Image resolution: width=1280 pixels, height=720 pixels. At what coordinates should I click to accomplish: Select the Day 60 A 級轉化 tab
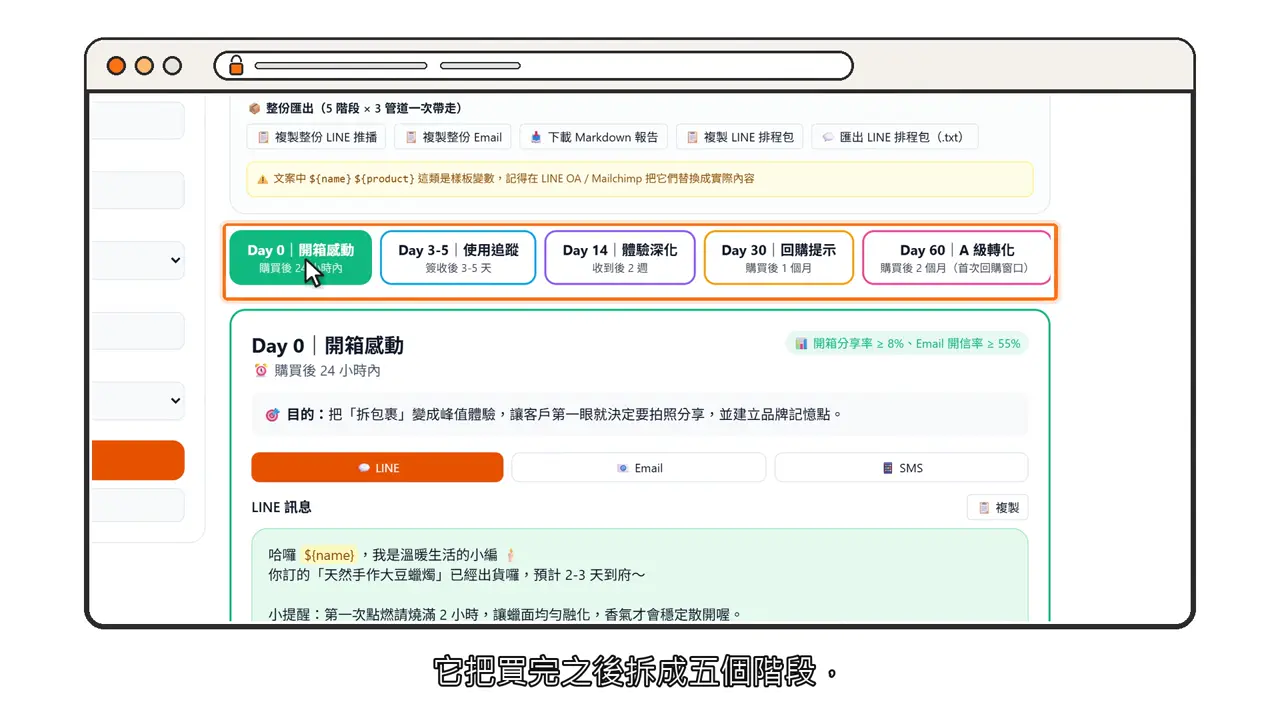[957, 258]
